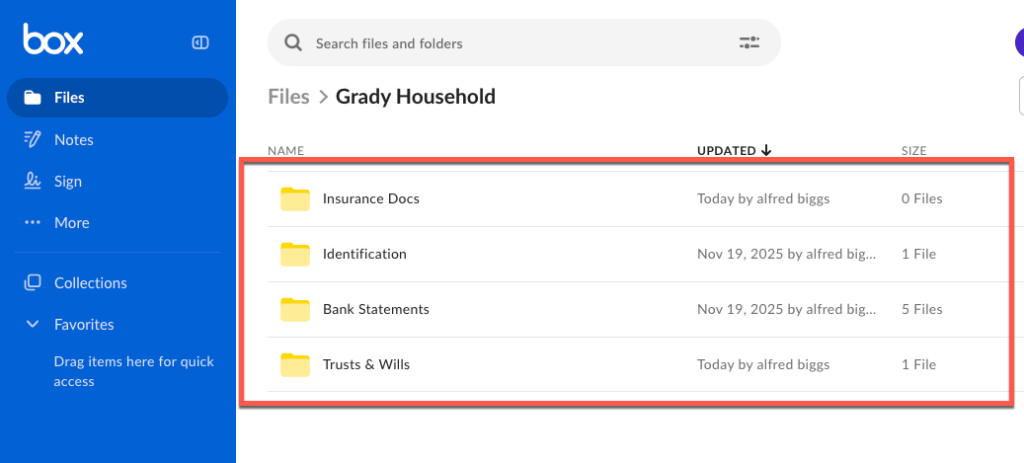The width and height of the screenshot is (1024, 463).
Task: Collapse the Favorites section chevron
Action: pos(33,325)
